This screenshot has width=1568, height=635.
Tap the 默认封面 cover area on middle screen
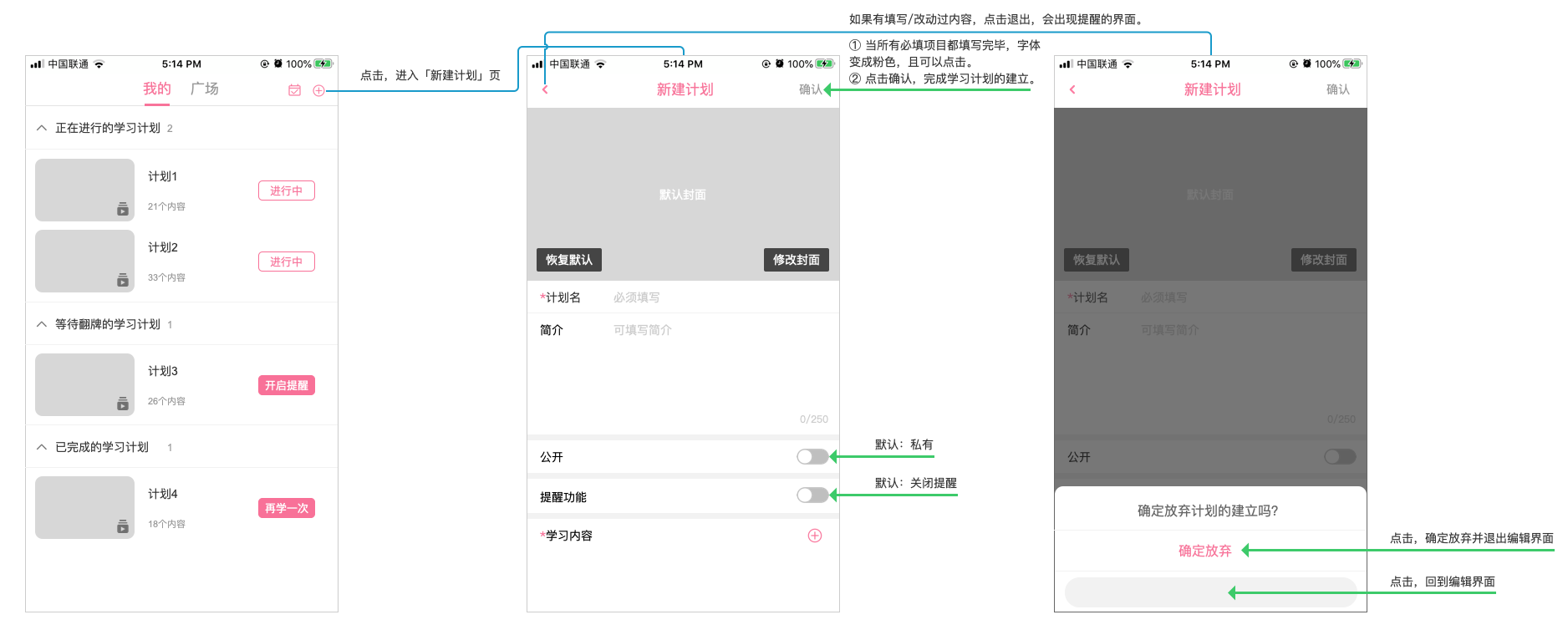coord(683,194)
